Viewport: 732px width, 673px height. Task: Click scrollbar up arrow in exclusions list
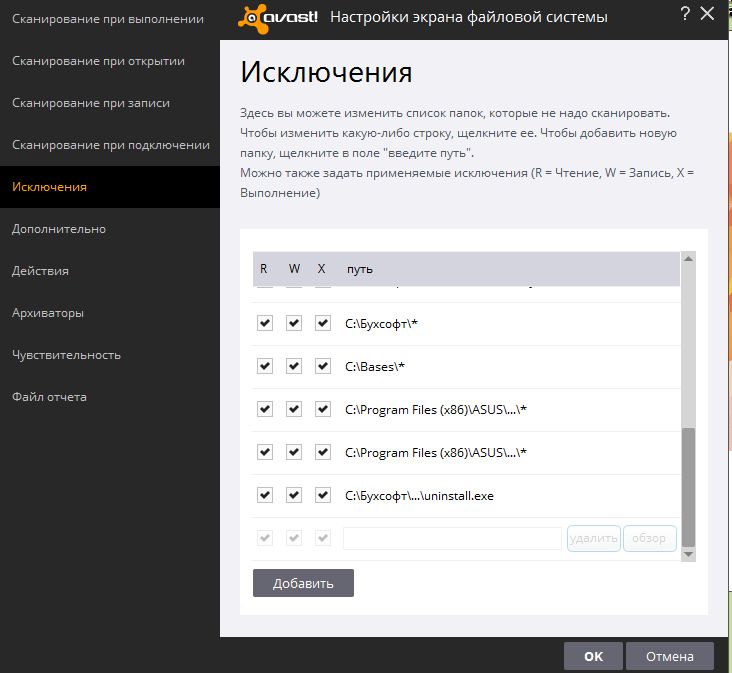(688, 260)
